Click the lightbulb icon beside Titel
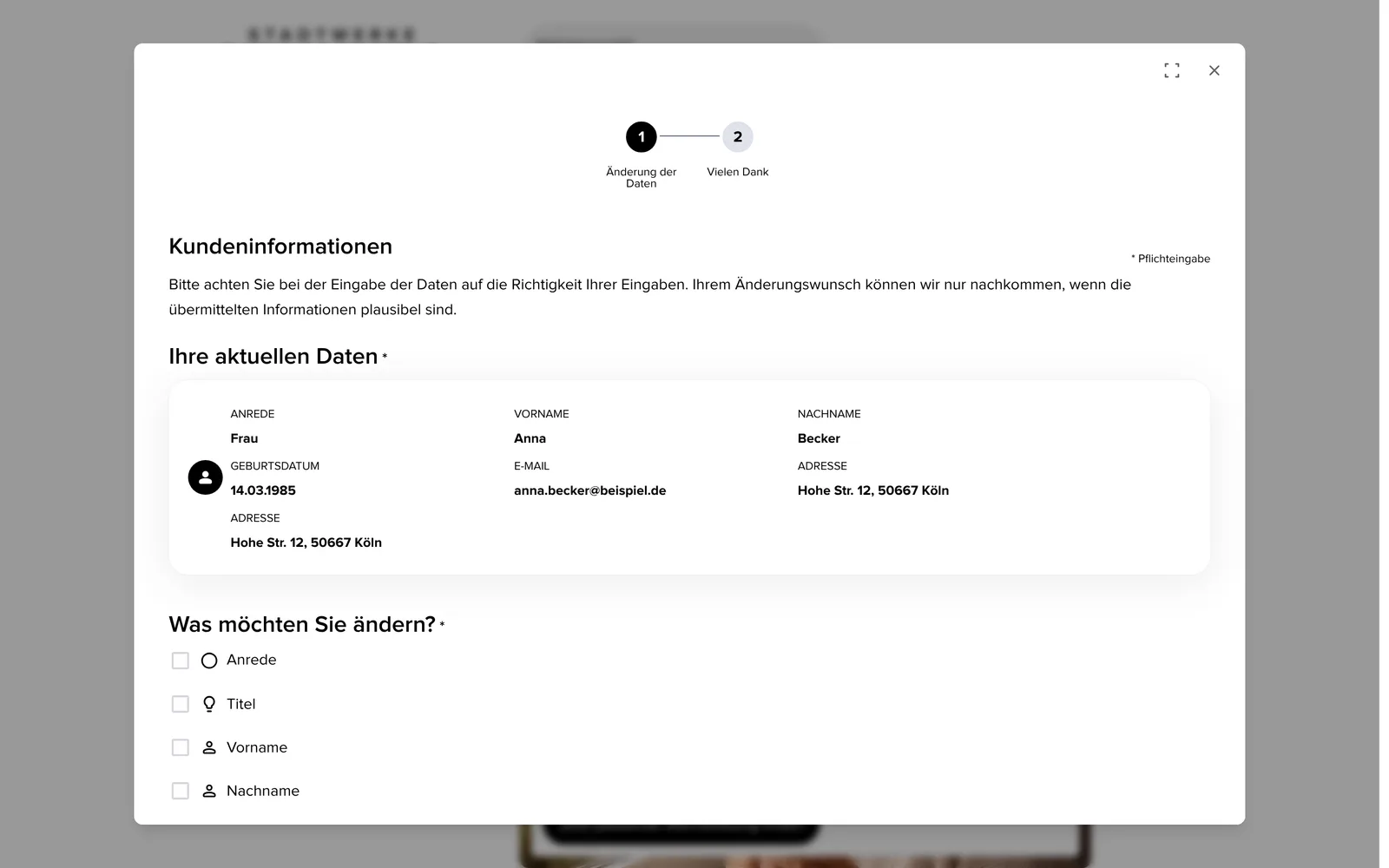The width and height of the screenshot is (1389, 868). tap(209, 704)
